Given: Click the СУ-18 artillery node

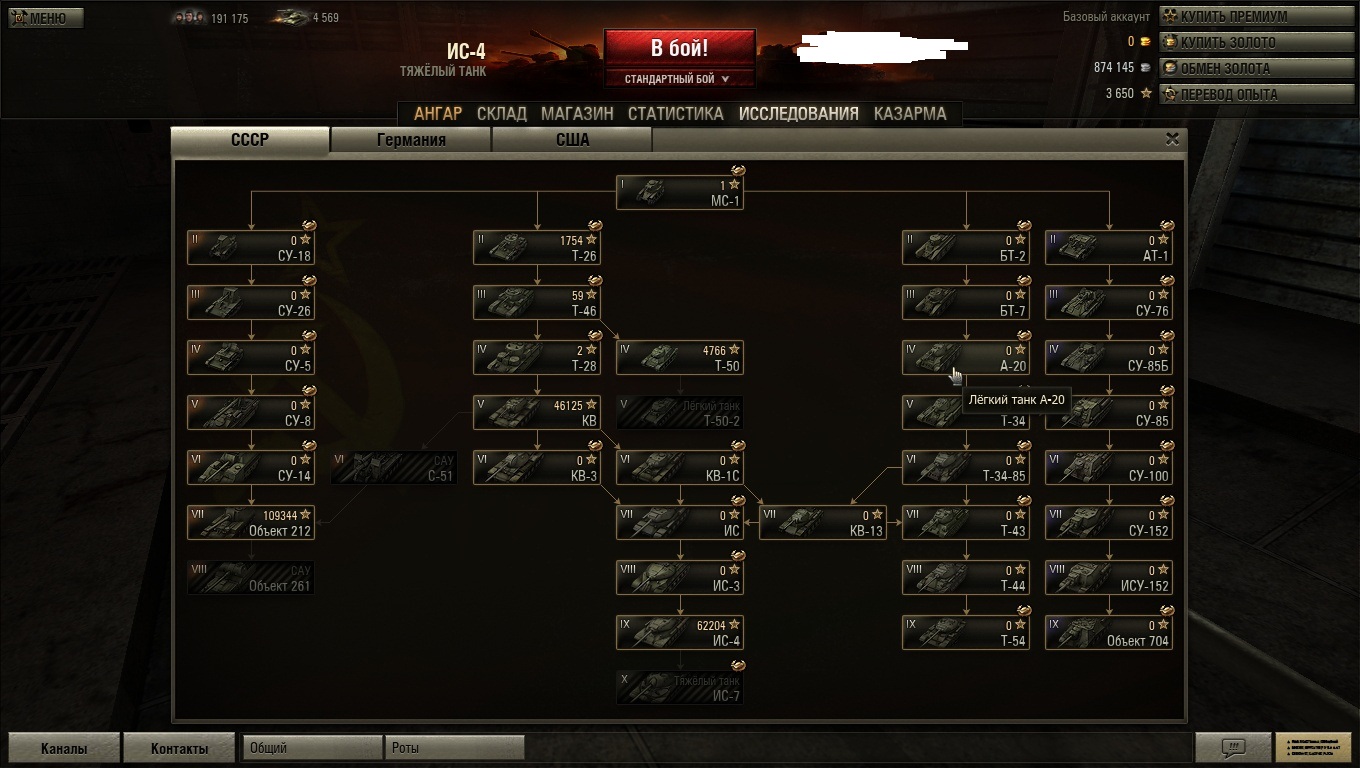Looking at the screenshot, I should [x=251, y=247].
